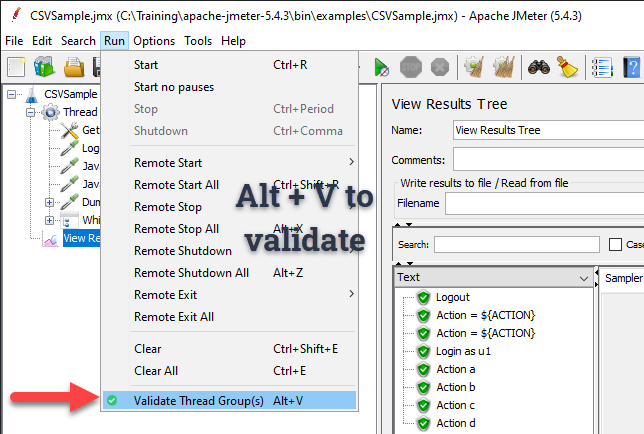Click the Search binoculars icon
The height and width of the screenshot is (434, 644).
[539, 67]
